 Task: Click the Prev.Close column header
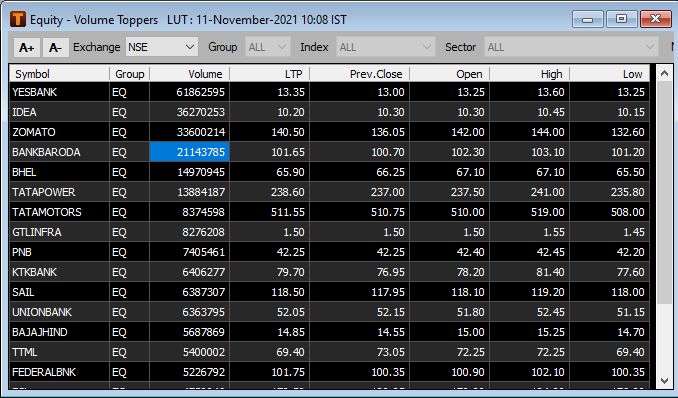(x=359, y=74)
